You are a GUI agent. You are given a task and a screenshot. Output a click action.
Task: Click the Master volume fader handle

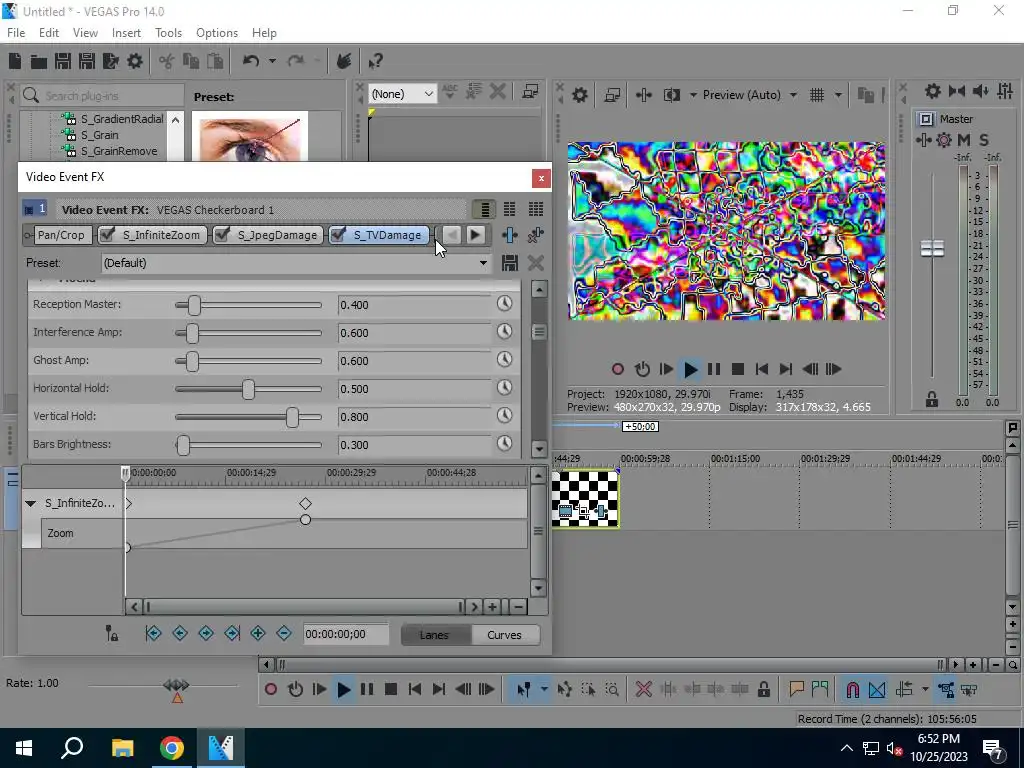932,248
